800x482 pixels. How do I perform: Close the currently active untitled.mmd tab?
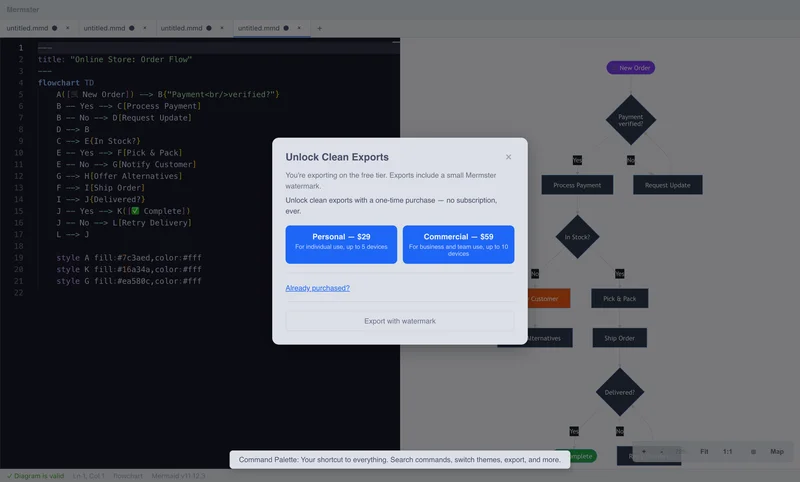point(299,28)
